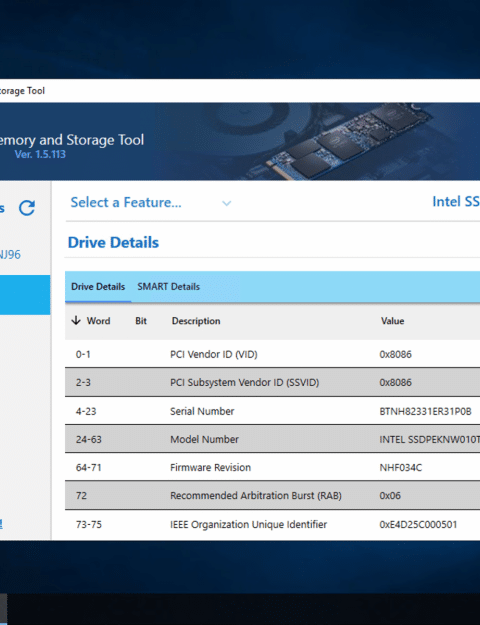Click the word range 64-71 cell
480x625 pixels.
coord(89,468)
